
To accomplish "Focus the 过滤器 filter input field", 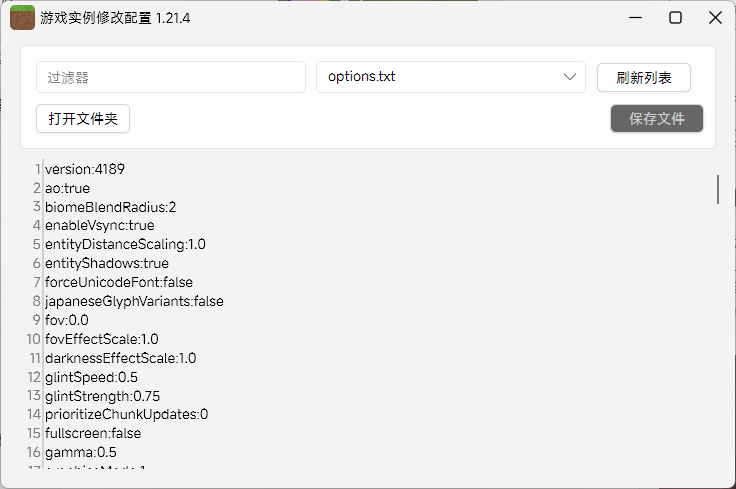I will coord(171,77).
